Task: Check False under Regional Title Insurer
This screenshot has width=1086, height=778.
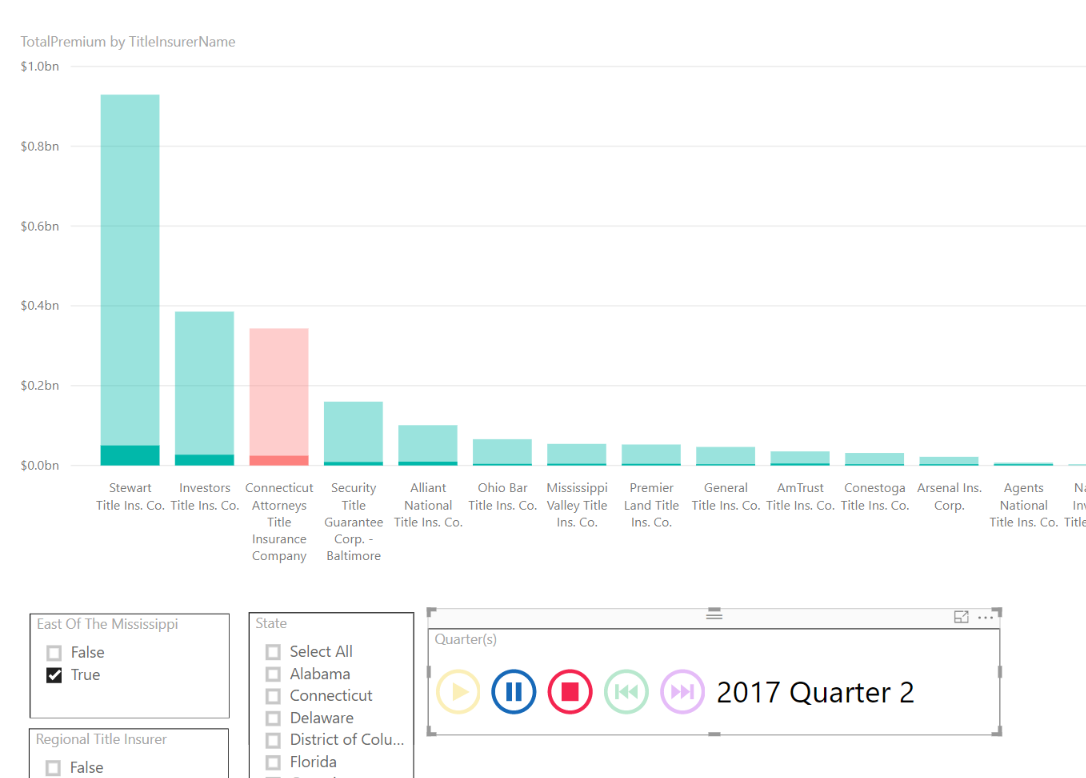Action: tap(53, 768)
